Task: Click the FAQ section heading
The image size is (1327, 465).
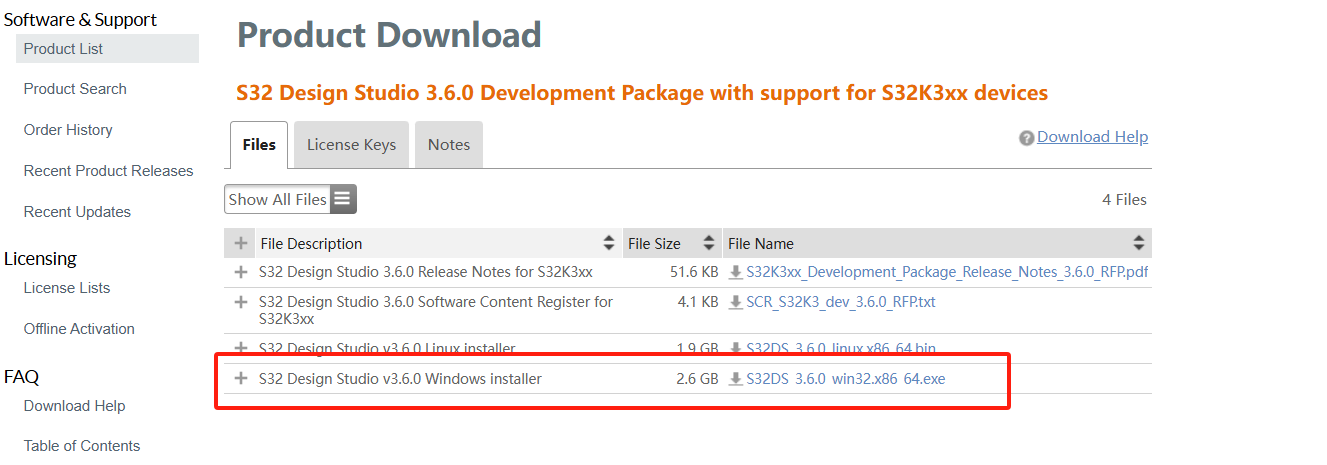Action: (21, 377)
